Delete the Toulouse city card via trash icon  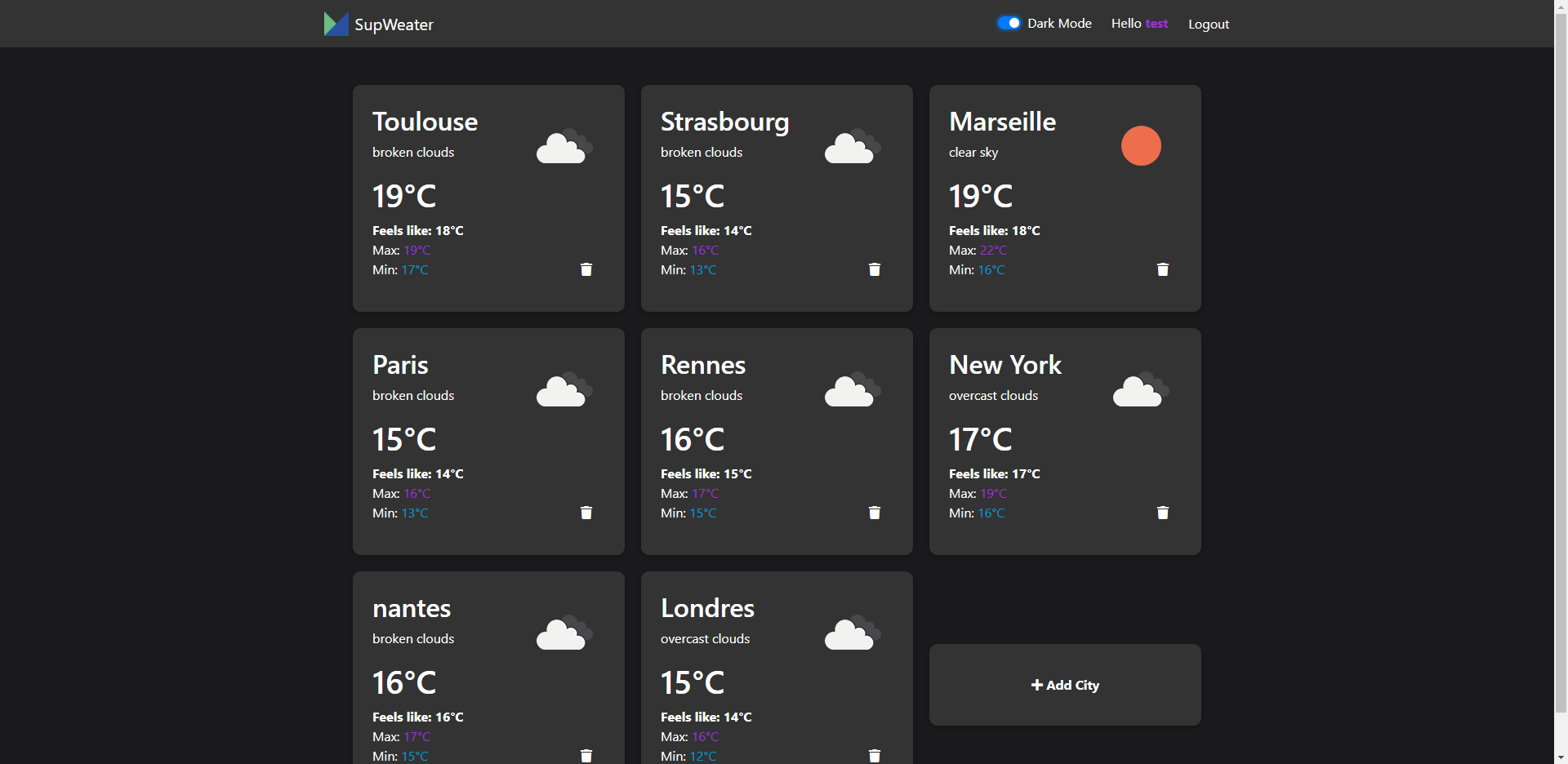[586, 269]
